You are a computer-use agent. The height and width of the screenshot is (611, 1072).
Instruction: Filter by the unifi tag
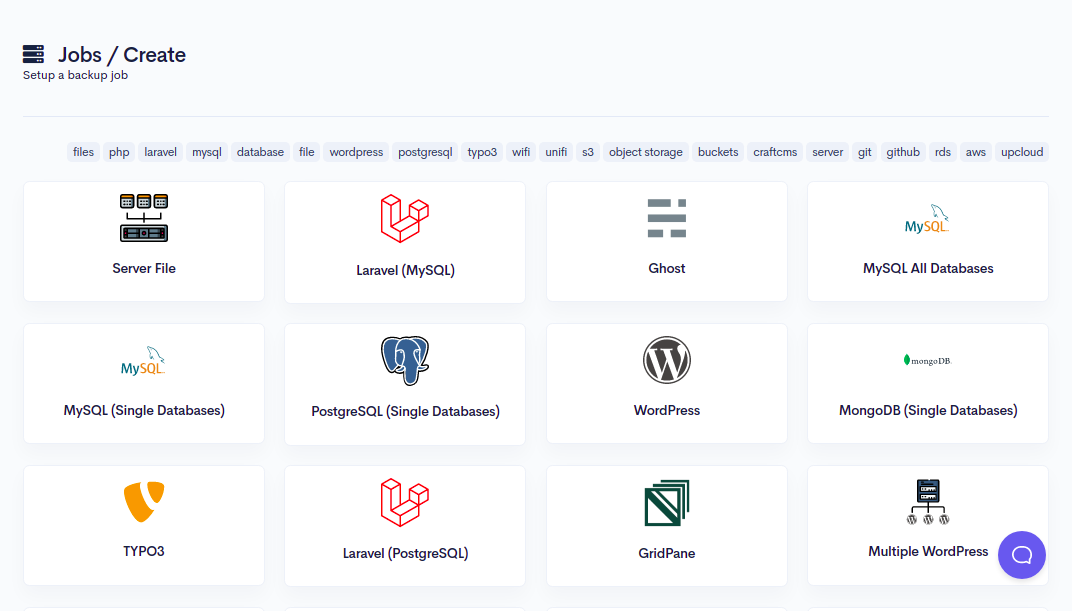click(556, 152)
